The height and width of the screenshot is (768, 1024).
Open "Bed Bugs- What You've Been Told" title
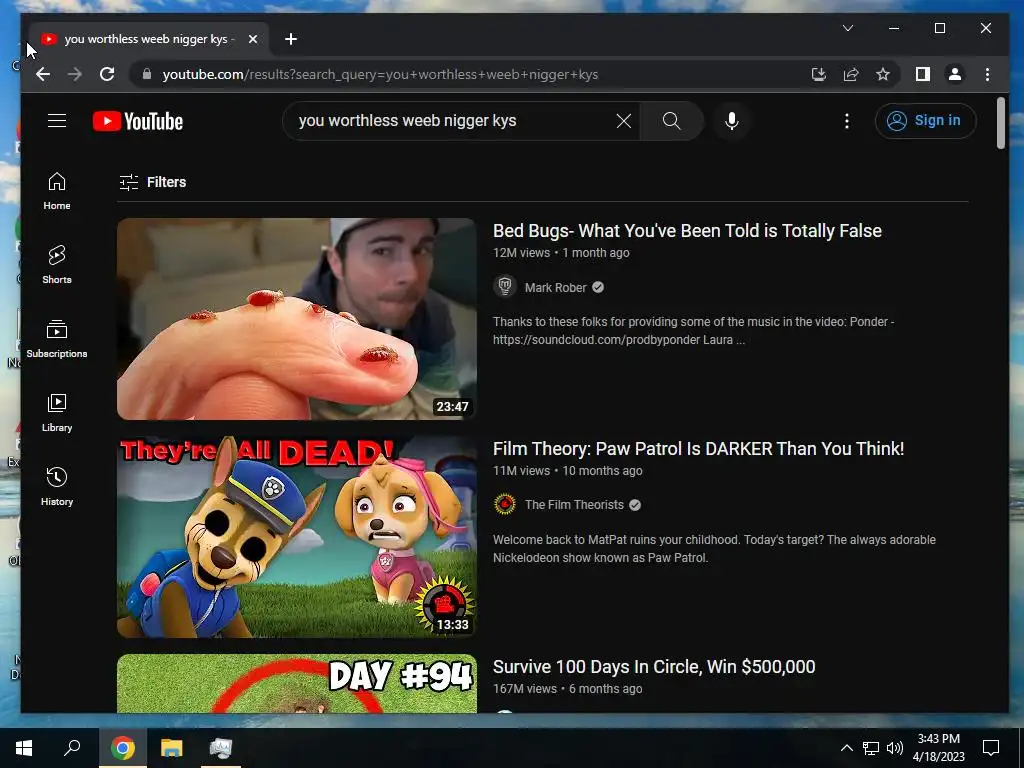coord(687,231)
